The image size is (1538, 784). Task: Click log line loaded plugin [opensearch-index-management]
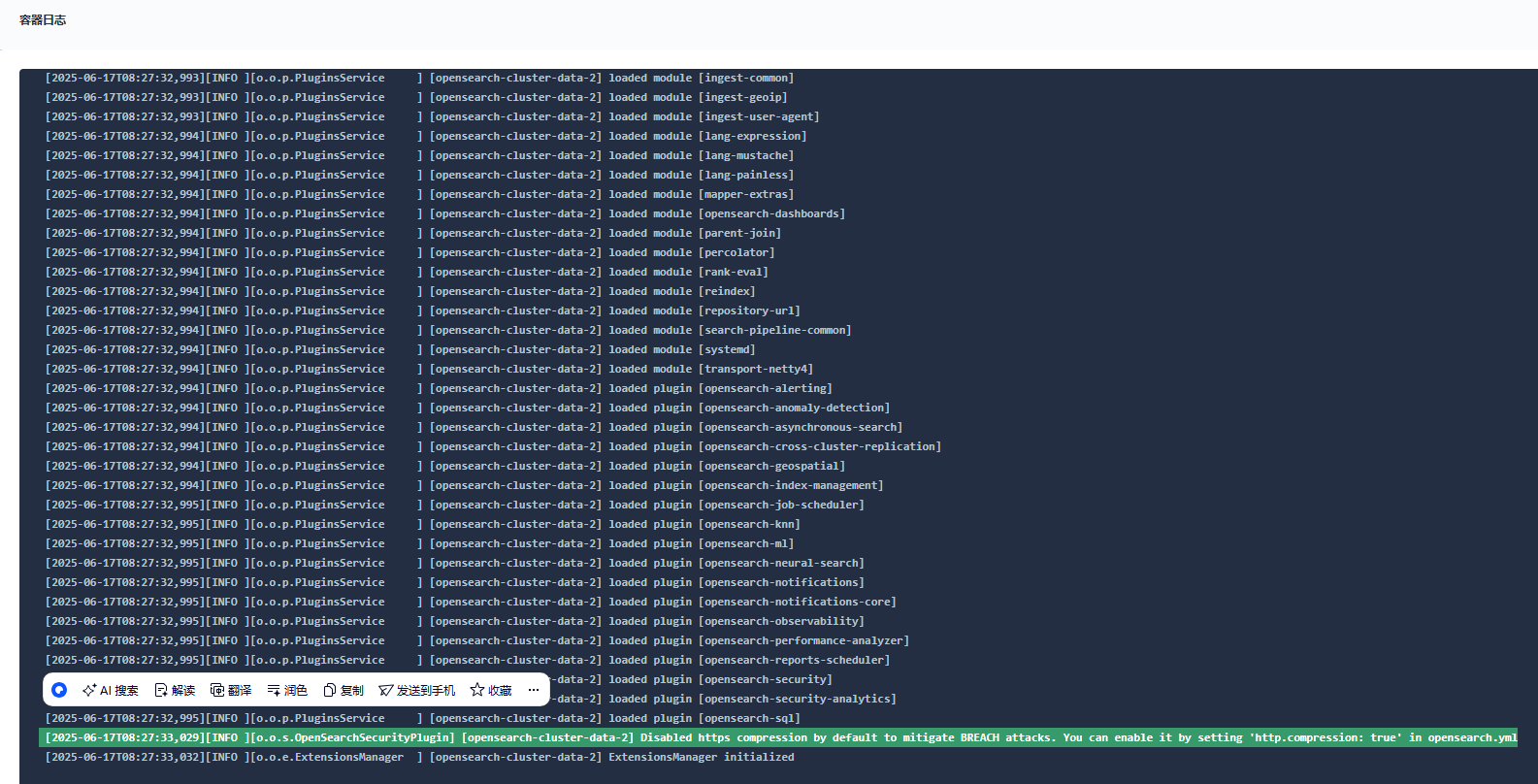tap(465, 485)
